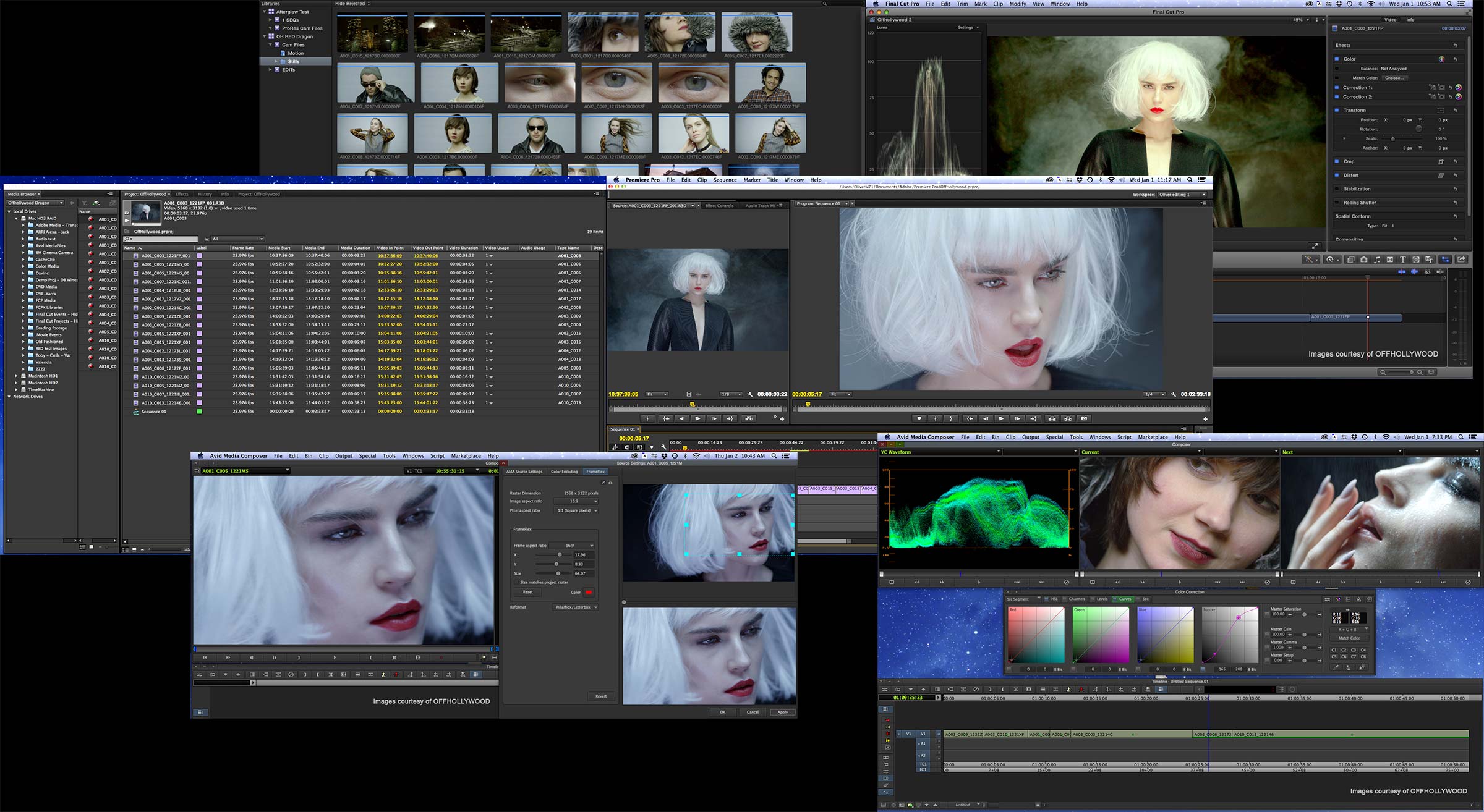Image resolution: width=1484 pixels, height=812 pixels.
Task: Click the FrameFlex red Color swatch
Action: pyautogui.click(x=589, y=592)
